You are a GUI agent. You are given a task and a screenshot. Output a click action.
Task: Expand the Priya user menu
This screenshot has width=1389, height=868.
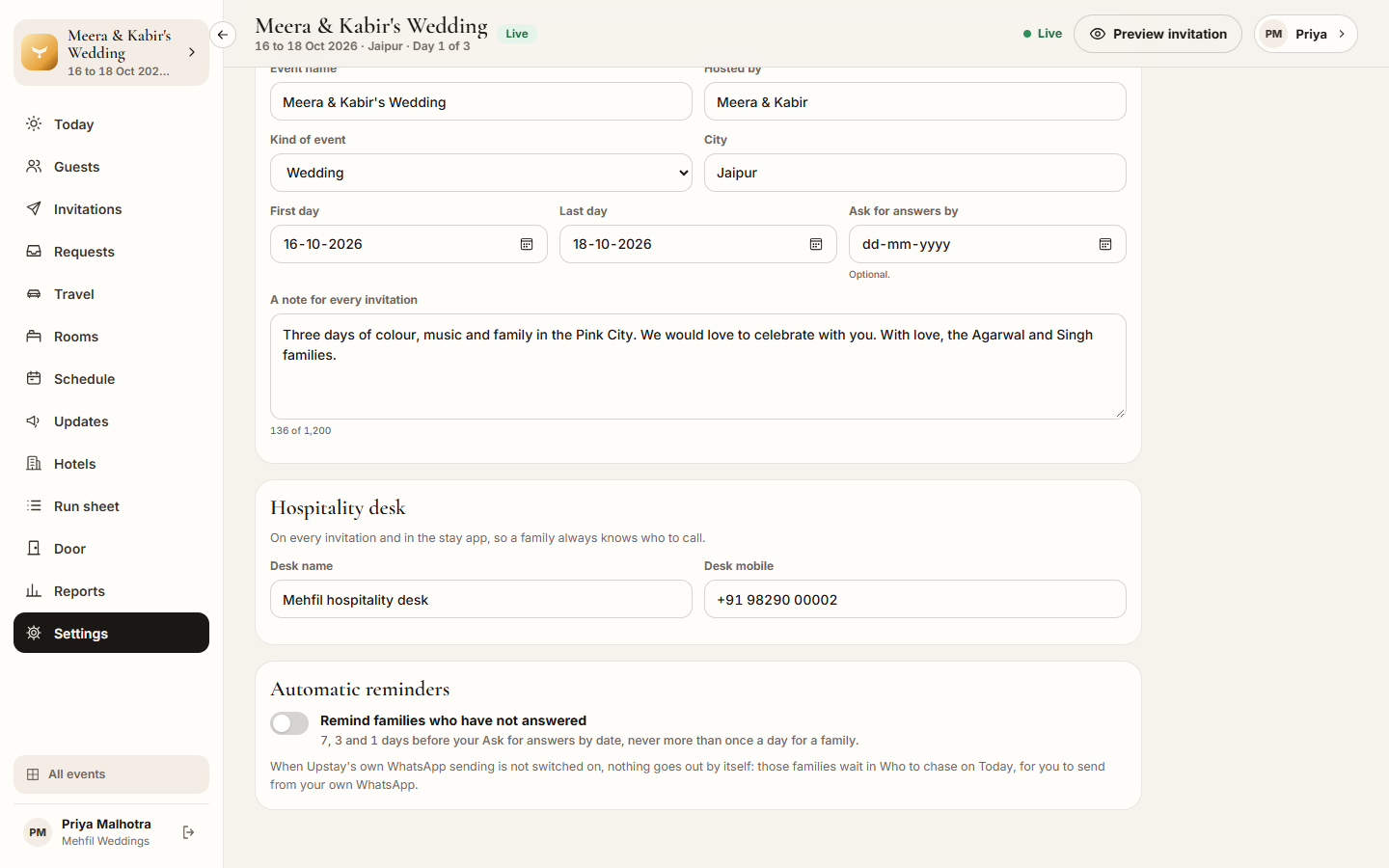[1306, 34]
